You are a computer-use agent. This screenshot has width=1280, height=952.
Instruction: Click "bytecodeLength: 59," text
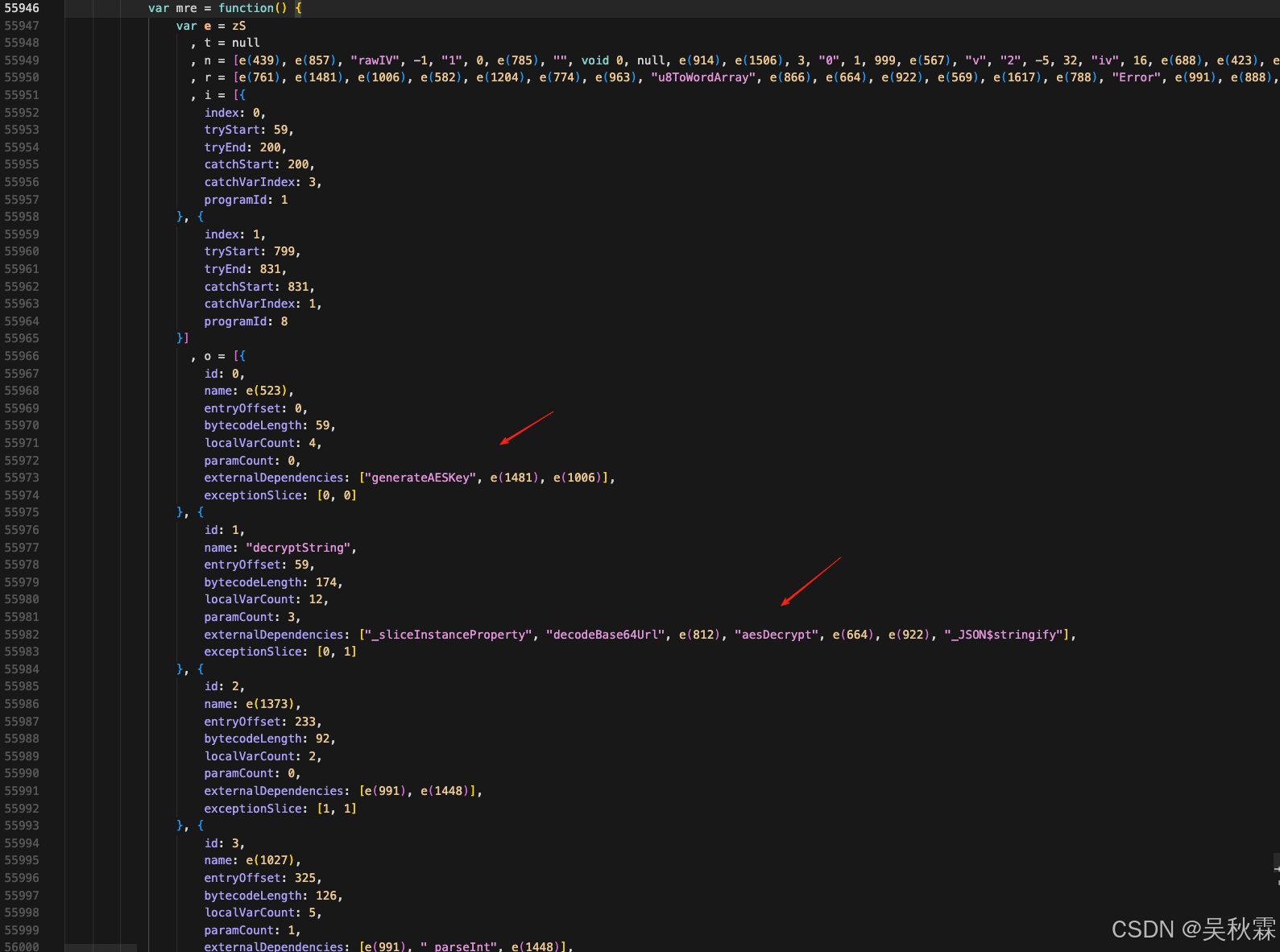[x=270, y=425]
